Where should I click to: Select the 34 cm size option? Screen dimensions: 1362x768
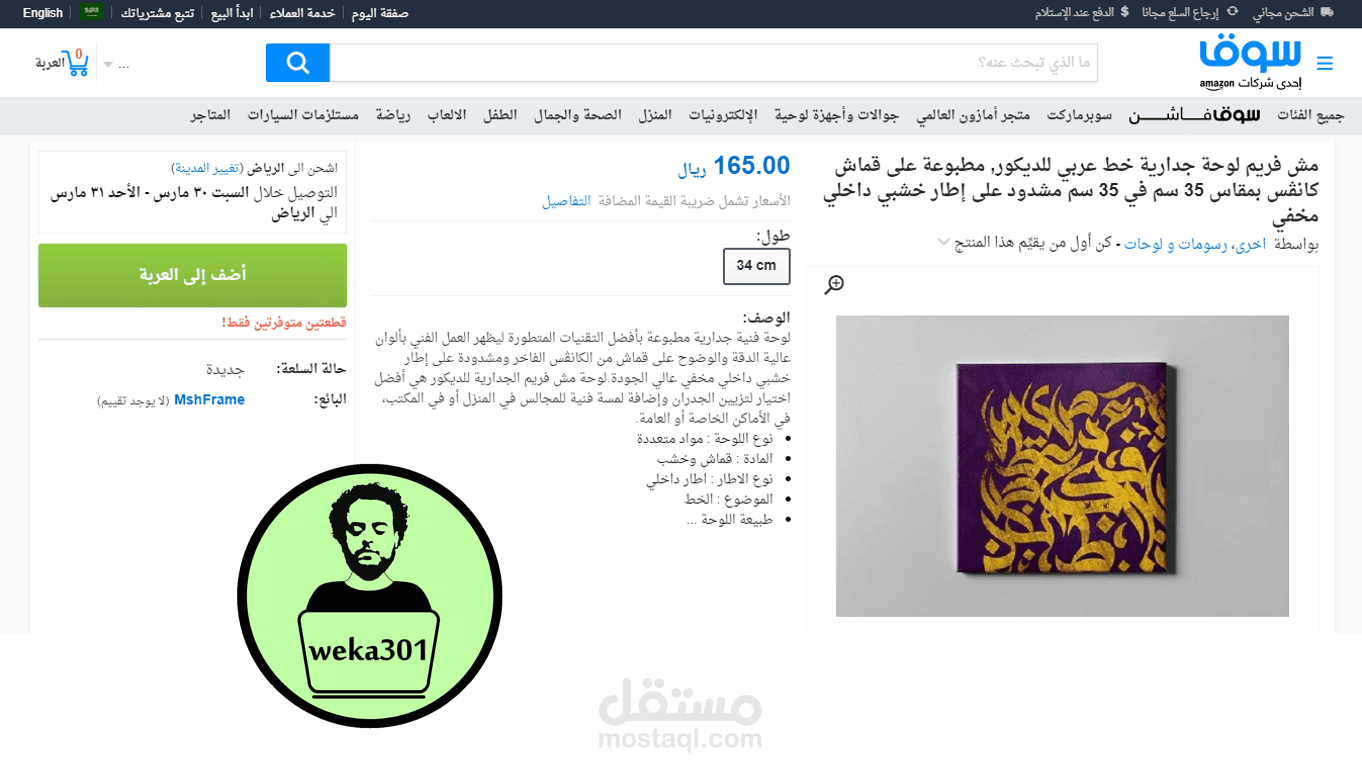click(x=756, y=266)
